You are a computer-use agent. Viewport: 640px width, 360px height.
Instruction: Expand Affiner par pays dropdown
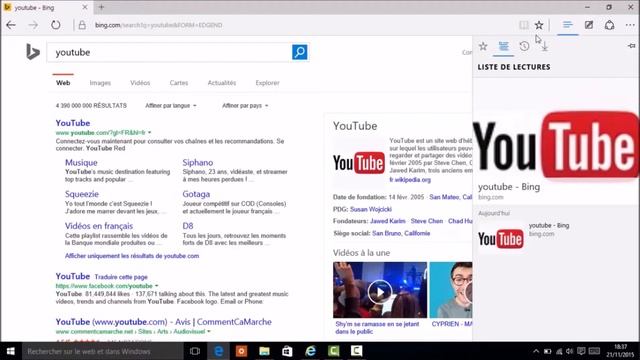click(245, 106)
